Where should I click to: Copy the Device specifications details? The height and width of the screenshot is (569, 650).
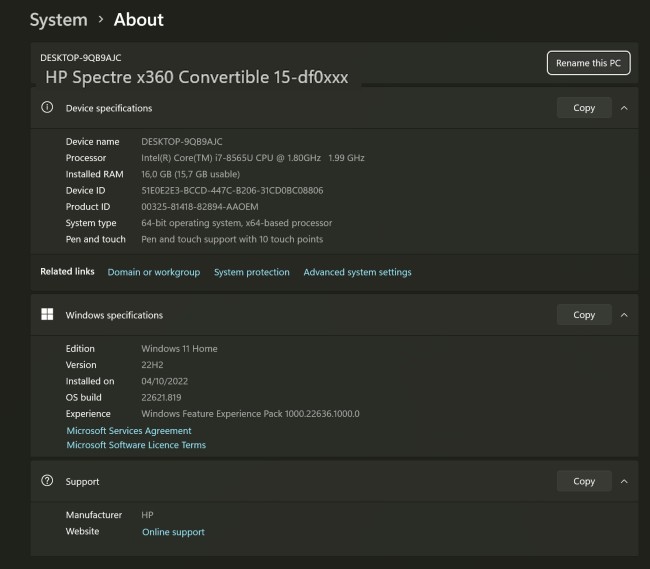click(584, 108)
